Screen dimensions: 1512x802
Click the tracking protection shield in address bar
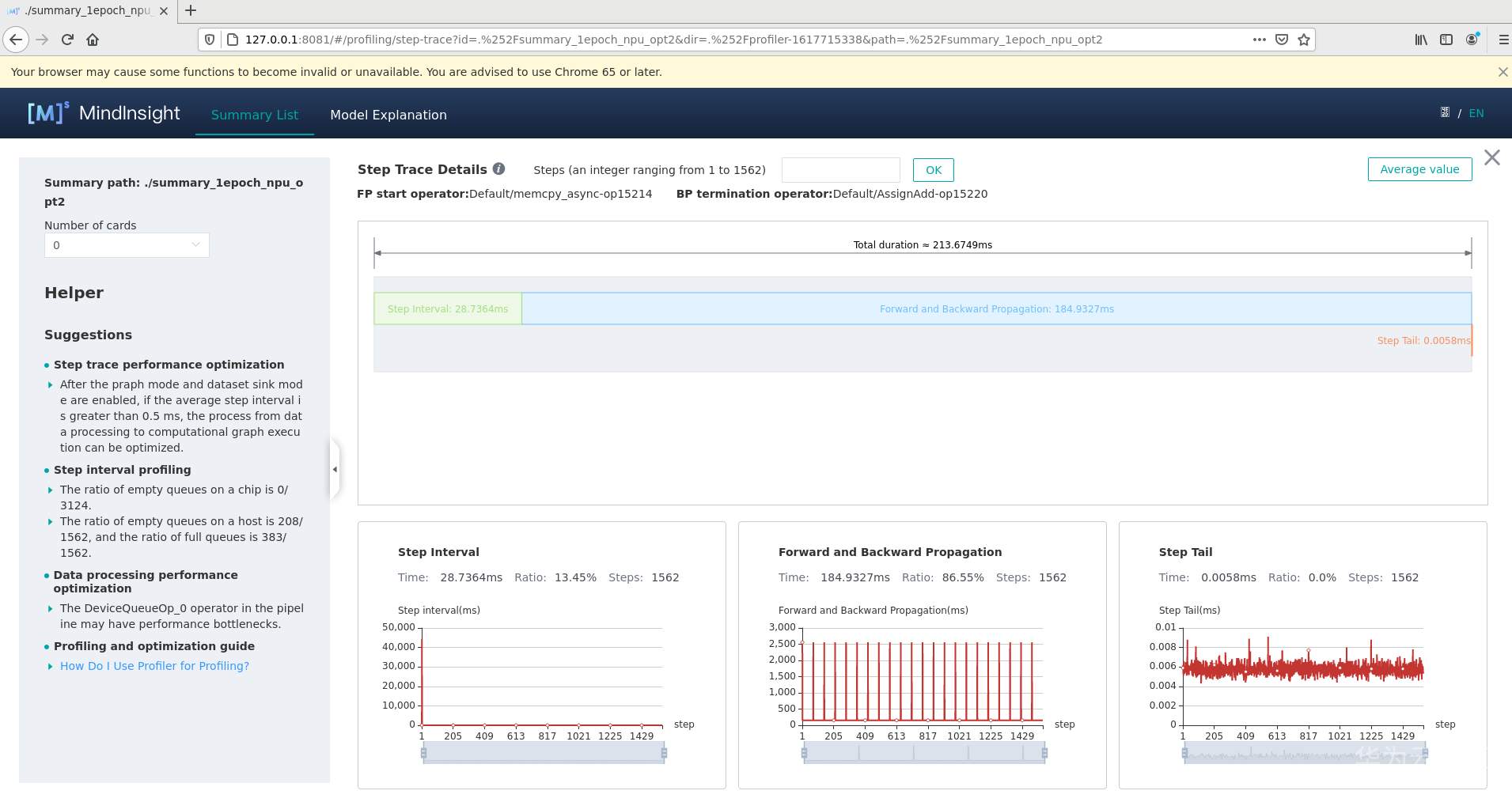coord(210,40)
